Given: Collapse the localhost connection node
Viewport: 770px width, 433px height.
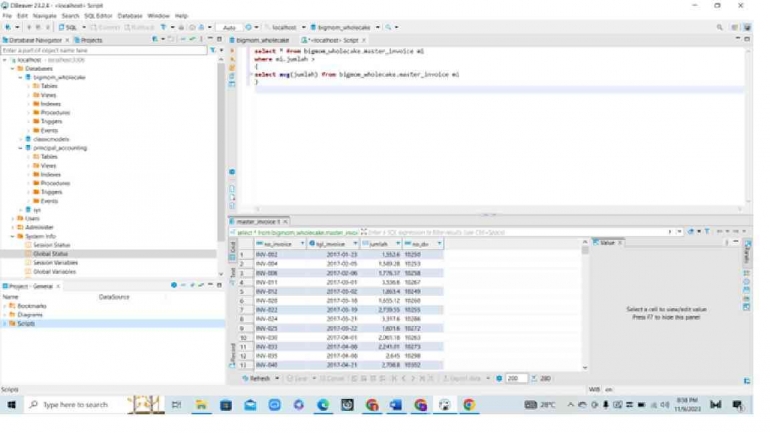Looking at the screenshot, I should tap(5, 60).
